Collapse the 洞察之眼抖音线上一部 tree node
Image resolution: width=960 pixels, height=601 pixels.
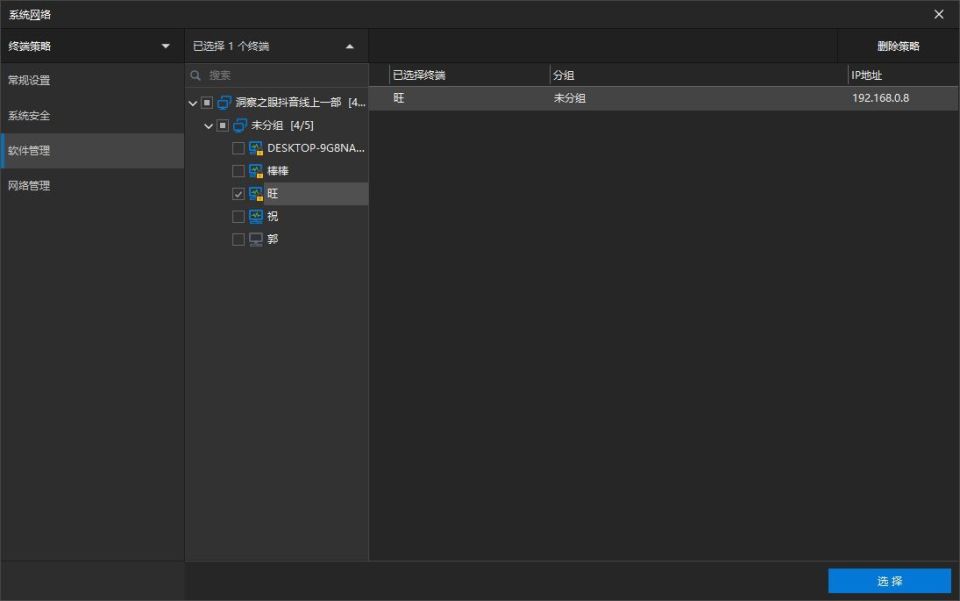[193, 103]
